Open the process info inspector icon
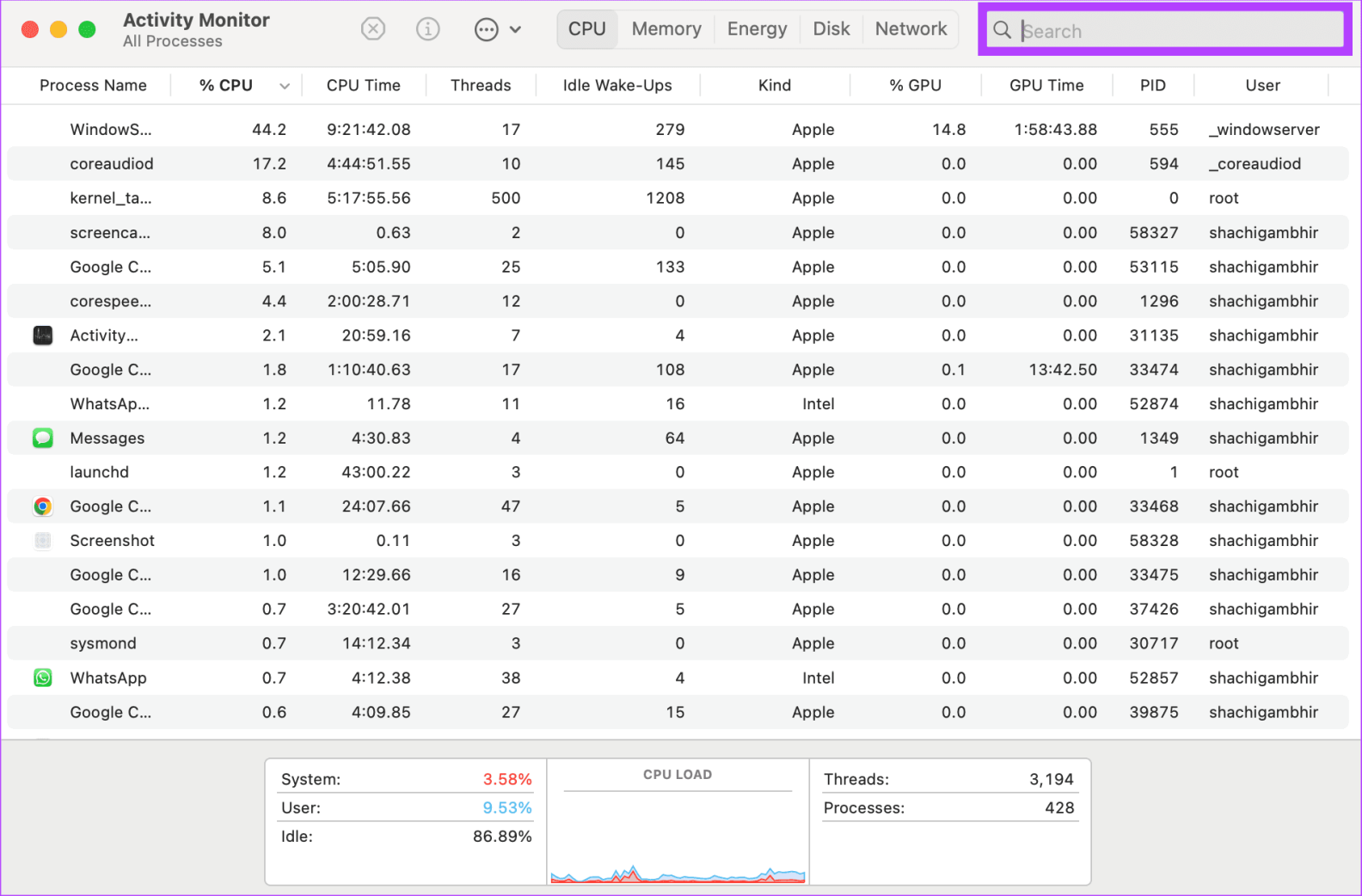Image resolution: width=1362 pixels, height=896 pixels. (427, 29)
